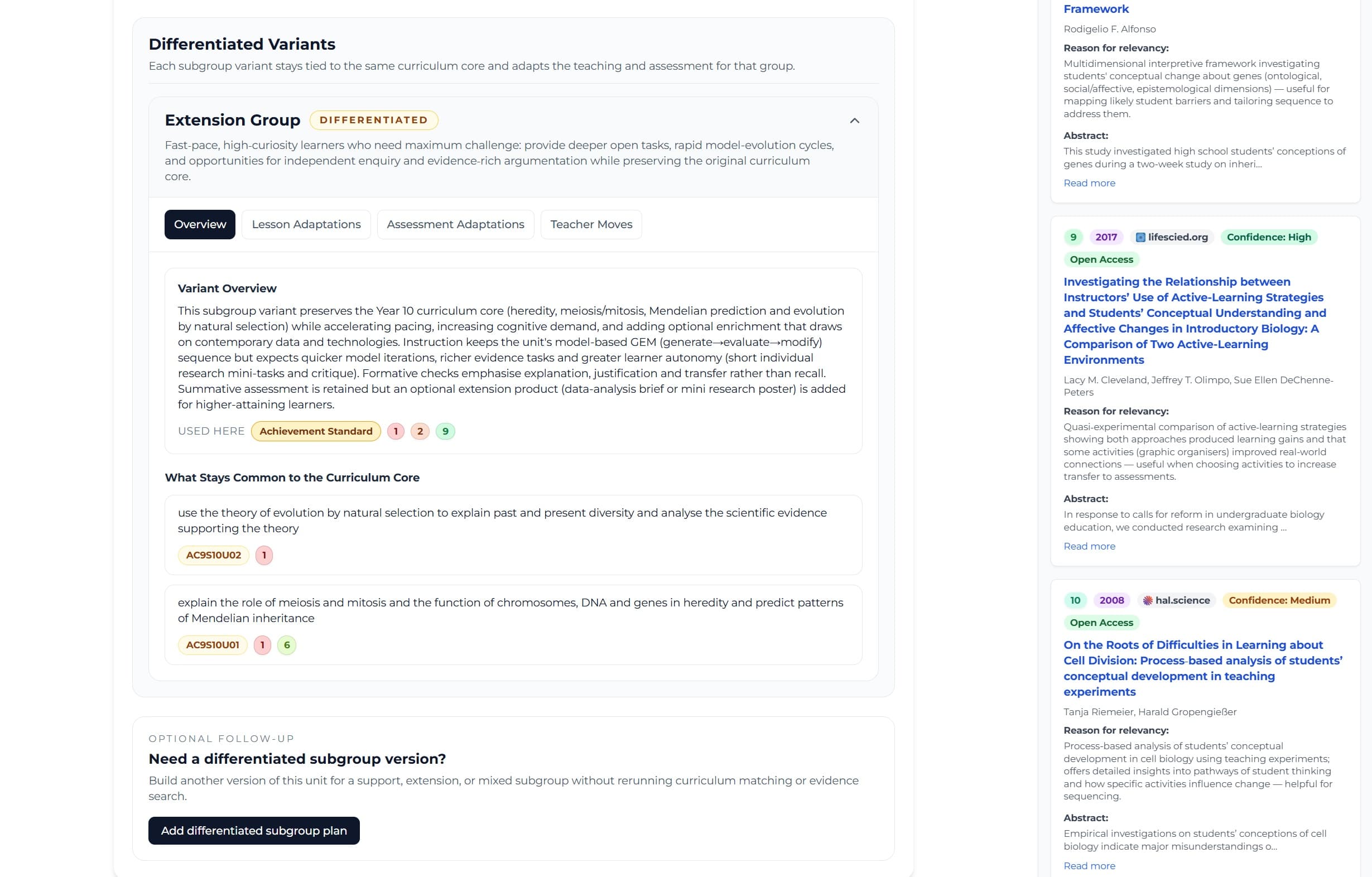This screenshot has height=877, width=1372.
Task: Collapse the Extension Group section
Action: pyautogui.click(x=854, y=121)
